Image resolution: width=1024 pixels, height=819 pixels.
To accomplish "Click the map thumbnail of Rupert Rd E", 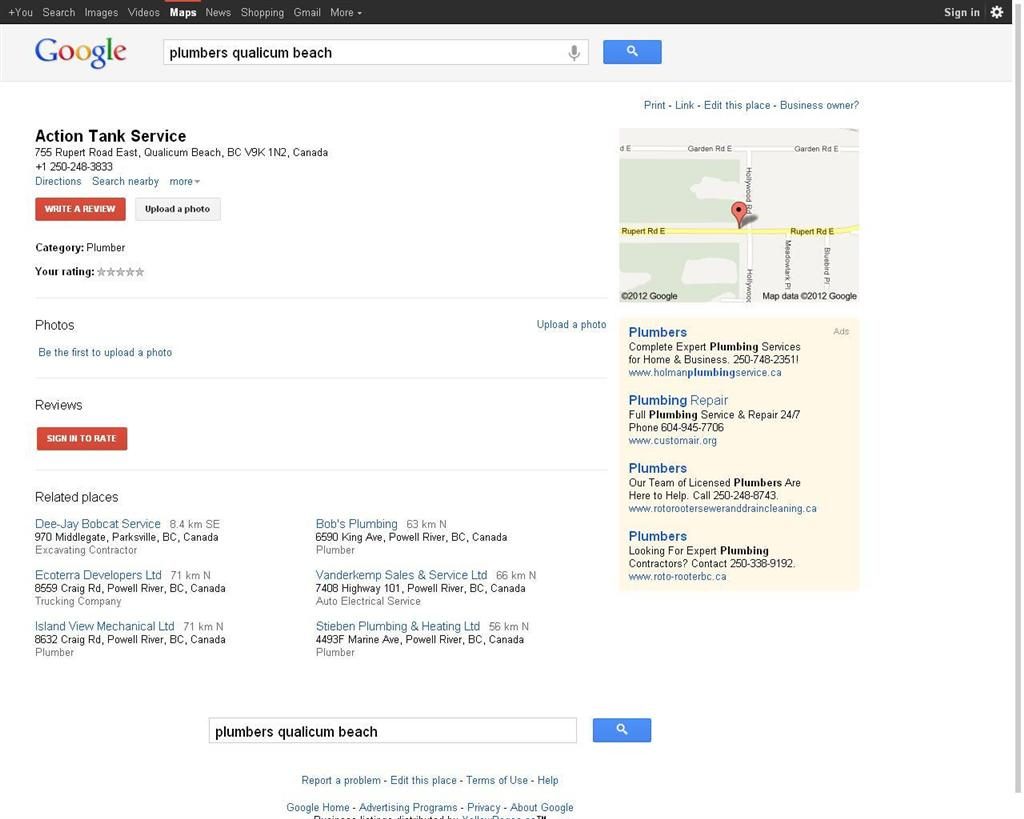I will (x=739, y=216).
